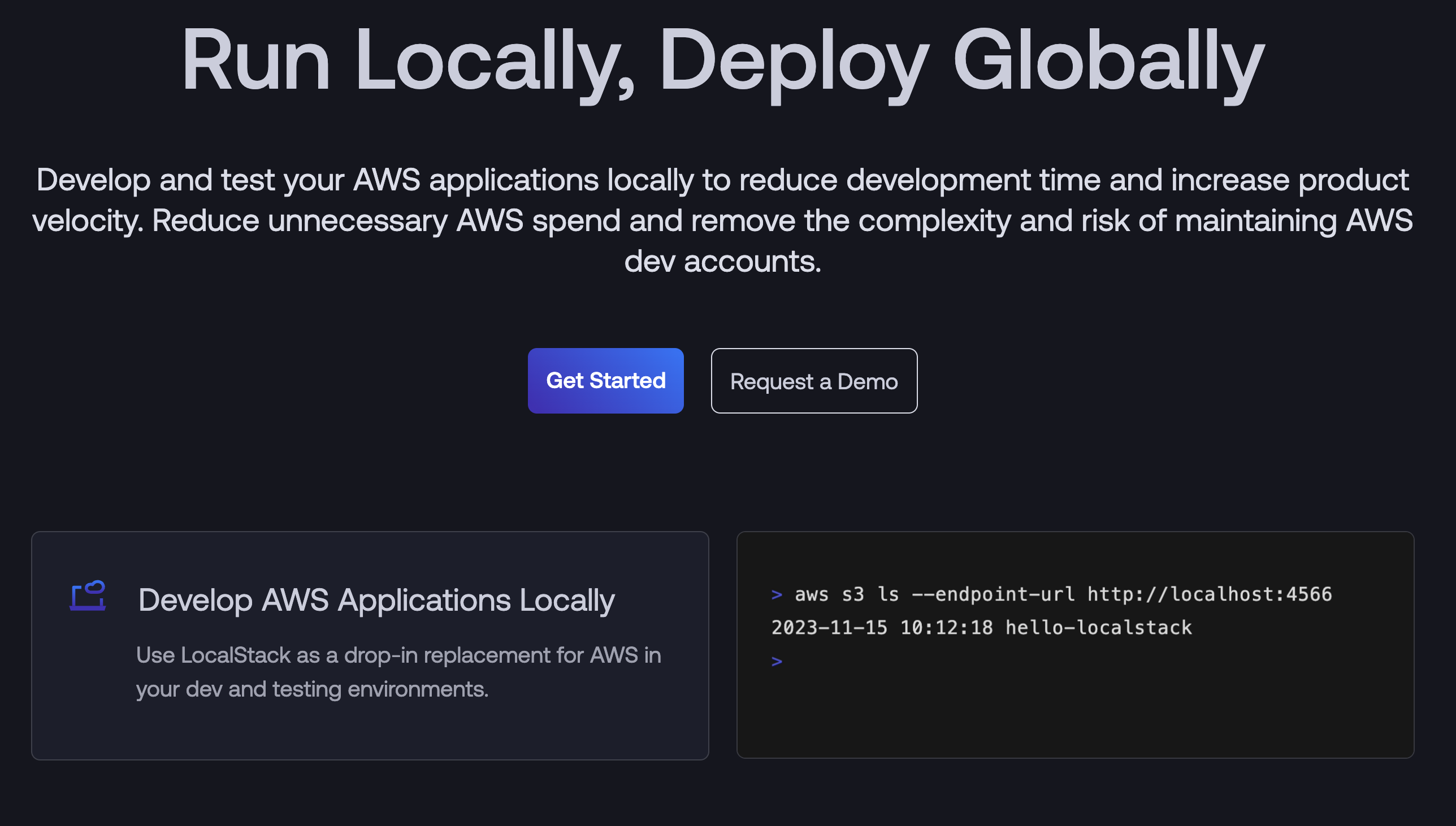1456x826 pixels.
Task: Click the laptop cloud icon
Action: pos(88,595)
